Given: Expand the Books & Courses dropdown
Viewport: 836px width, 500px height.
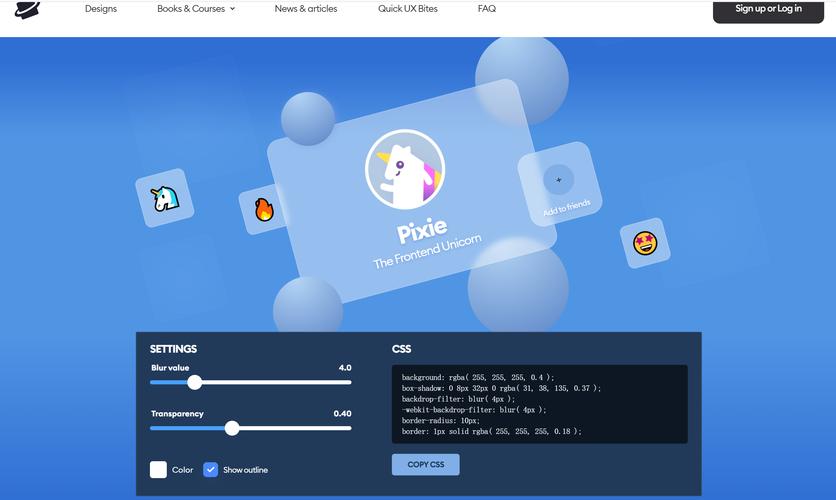Looking at the screenshot, I should pyautogui.click(x=196, y=9).
